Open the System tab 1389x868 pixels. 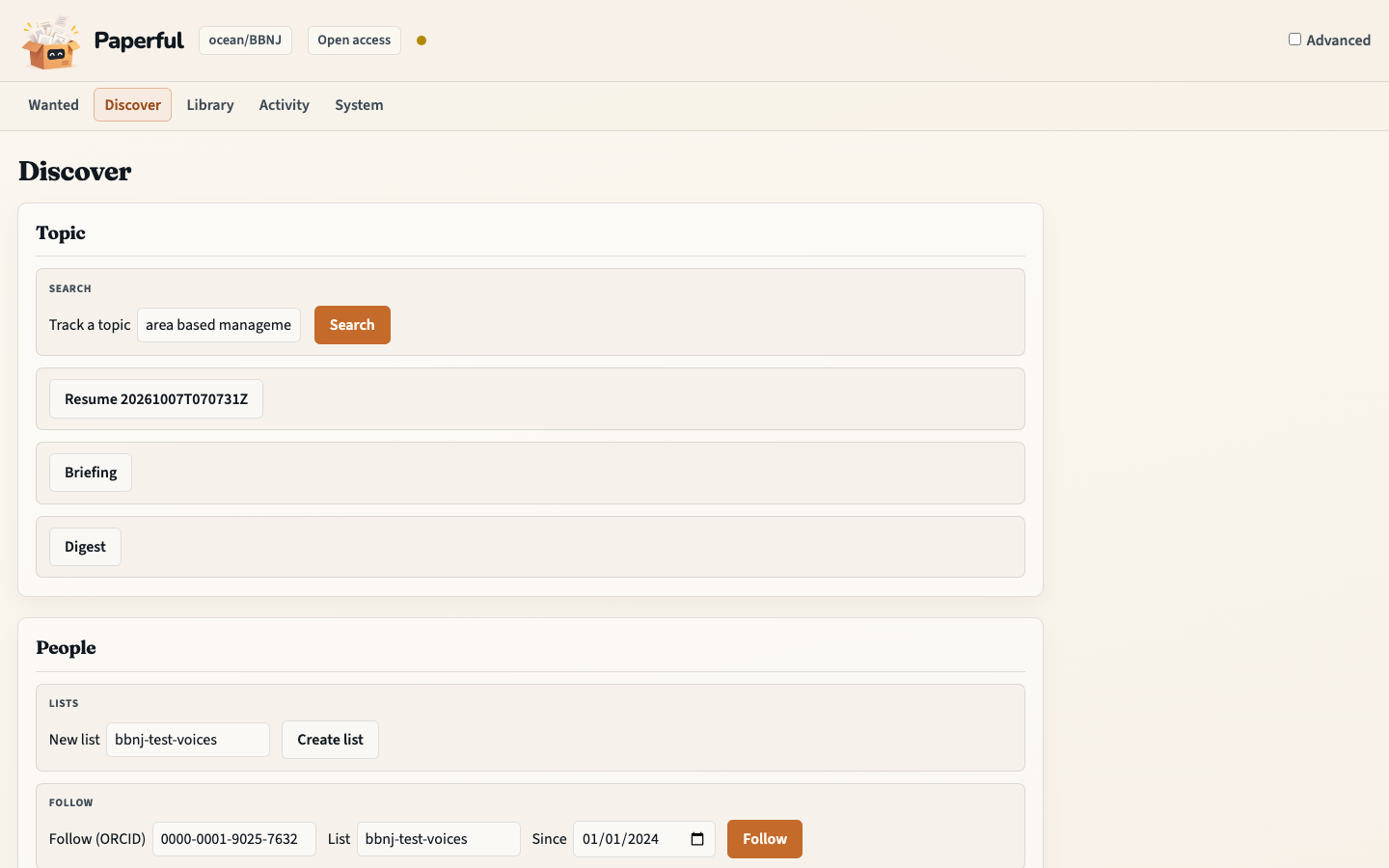click(x=359, y=105)
